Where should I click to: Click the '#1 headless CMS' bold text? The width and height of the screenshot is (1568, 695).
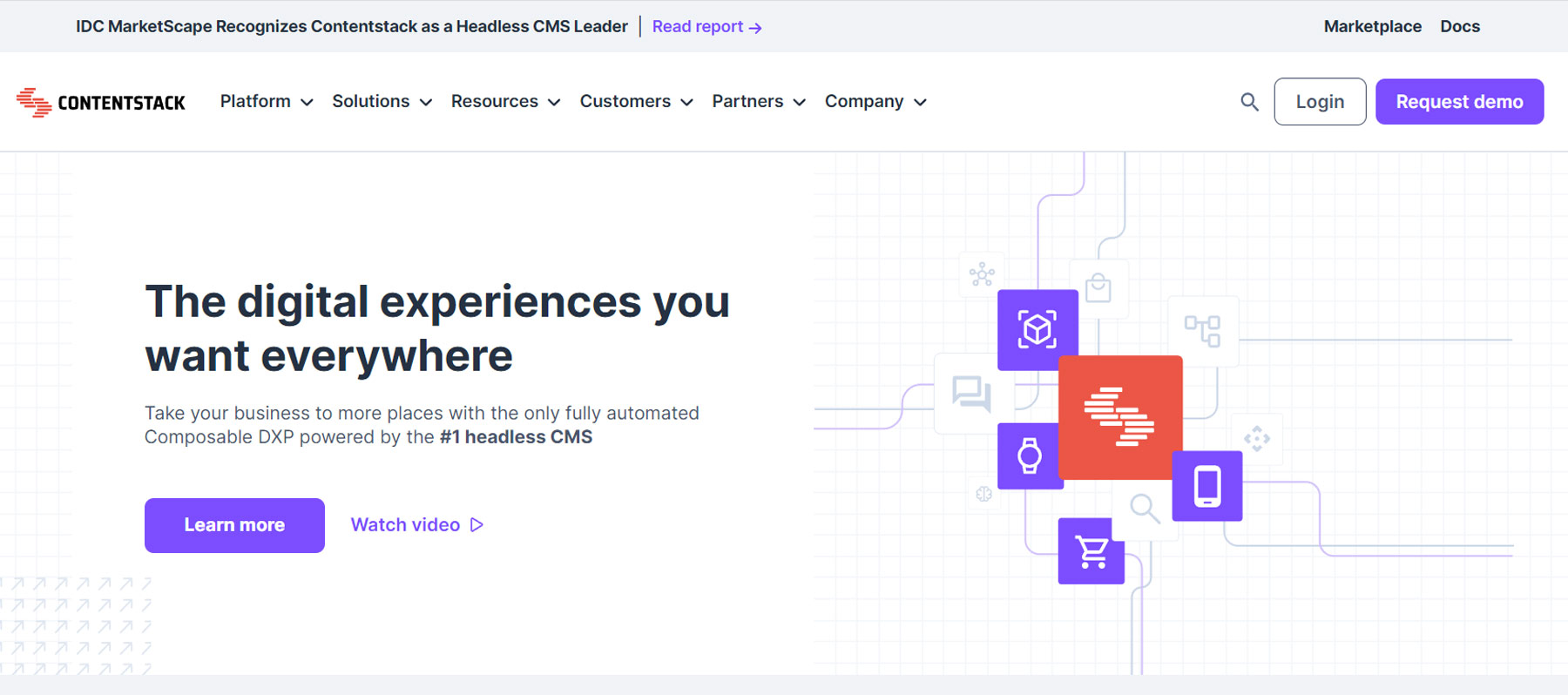(x=516, y=437)
